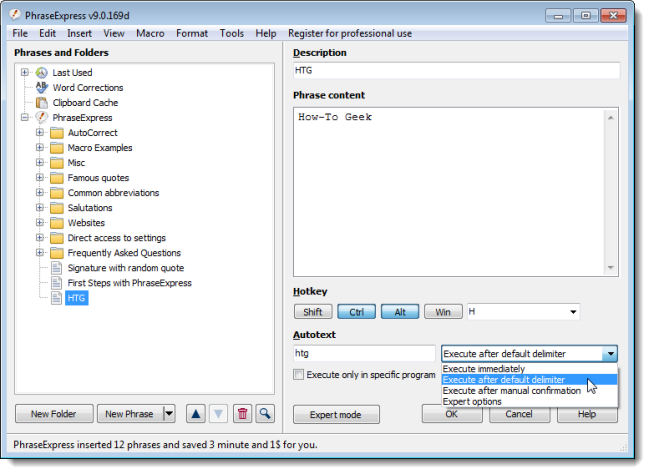Image resolution: width=650 pixels, height=474 pixels.
Task: Select Signature with random quote phrase
Action: tap(126, 268)
